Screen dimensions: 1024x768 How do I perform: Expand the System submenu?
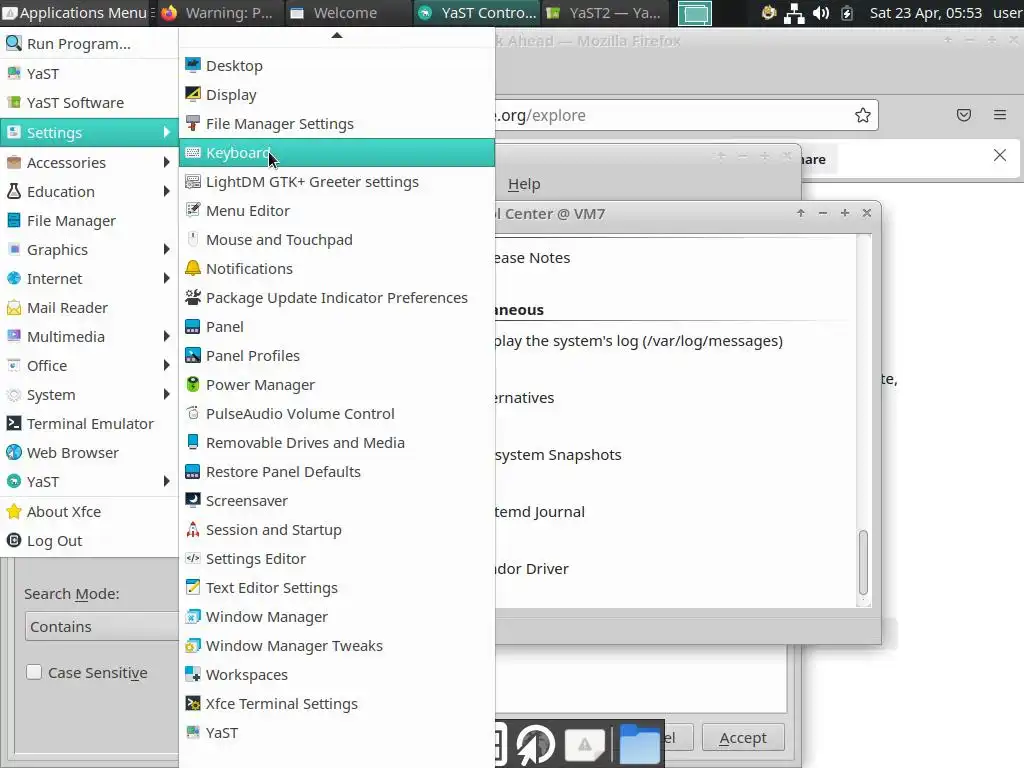click(x=89, y=394)
